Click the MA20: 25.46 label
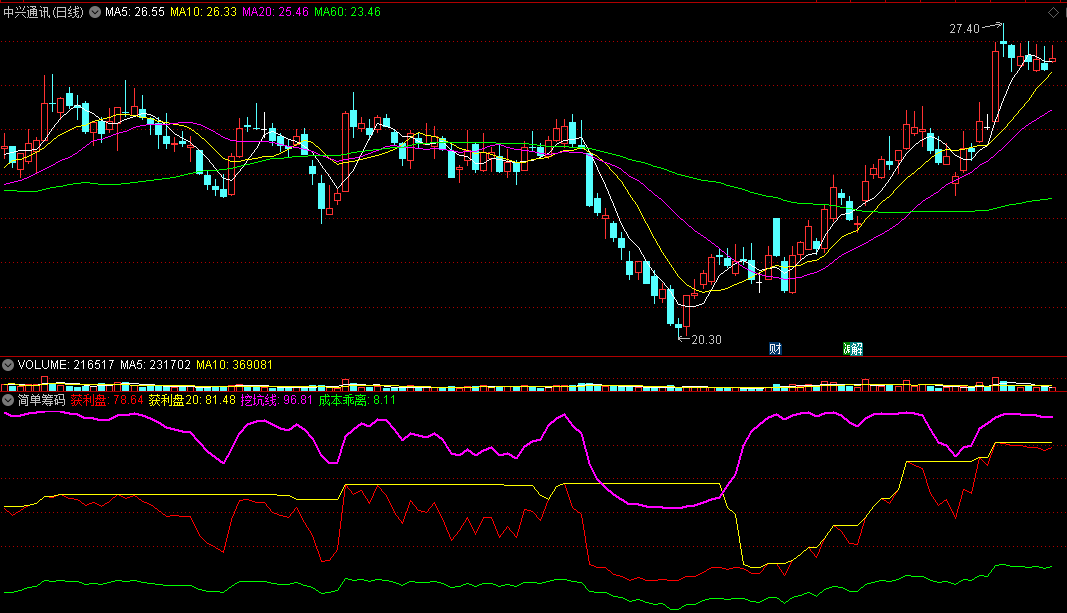The width and height of the screenshot is (1067, 613). click(276, 12)
